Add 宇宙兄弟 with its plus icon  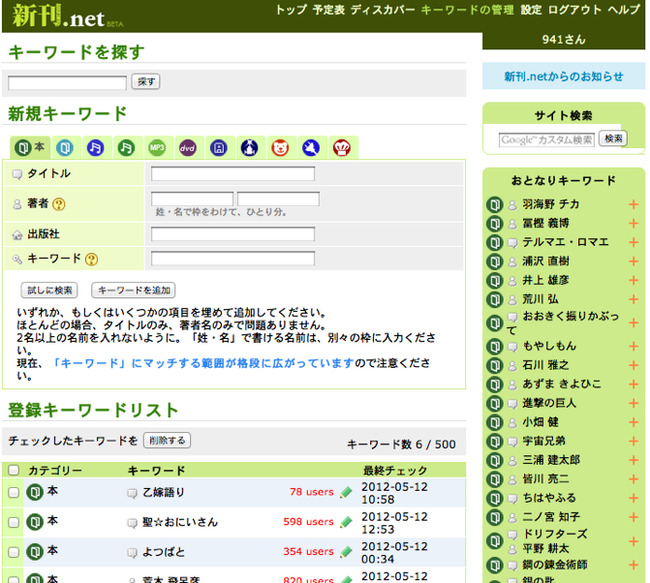point(633,441)
